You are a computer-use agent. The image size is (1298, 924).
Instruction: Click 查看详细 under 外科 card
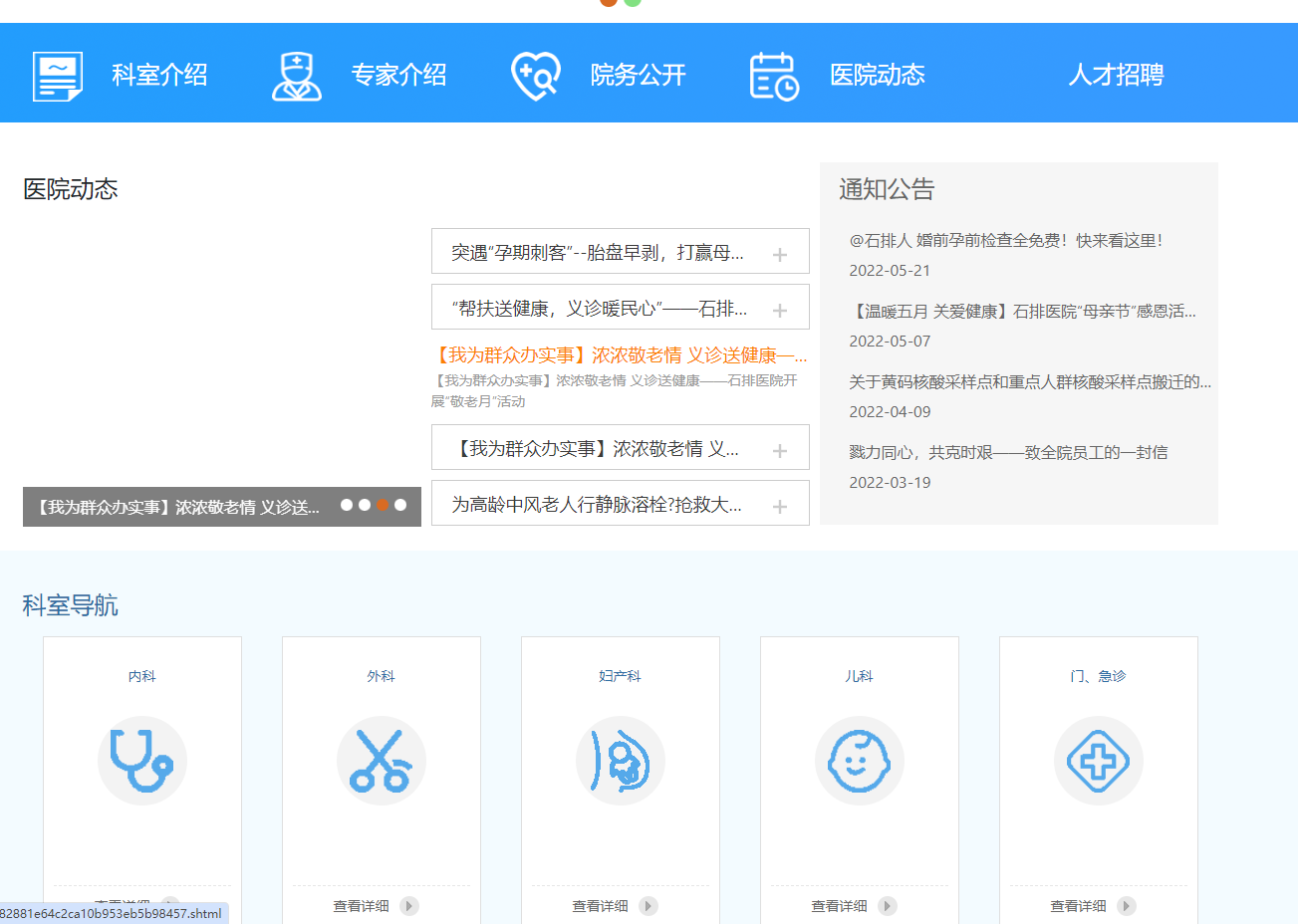tap(361, 906)
